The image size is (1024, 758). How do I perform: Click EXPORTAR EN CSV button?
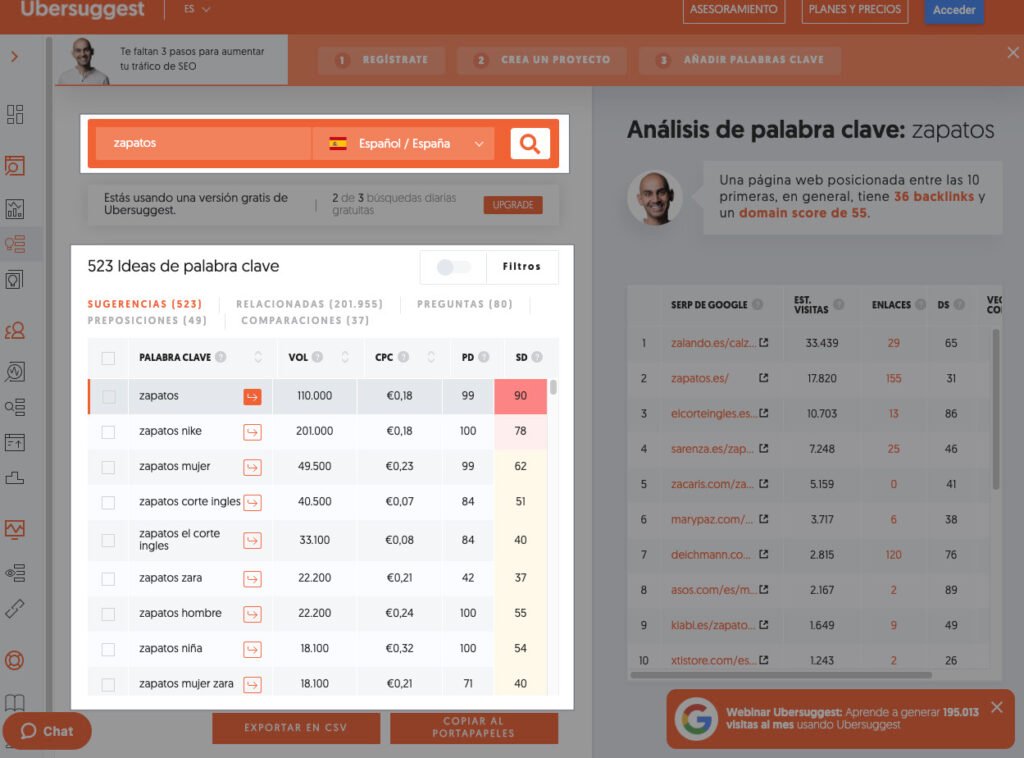pyautogui.click(x=296, y=727)
